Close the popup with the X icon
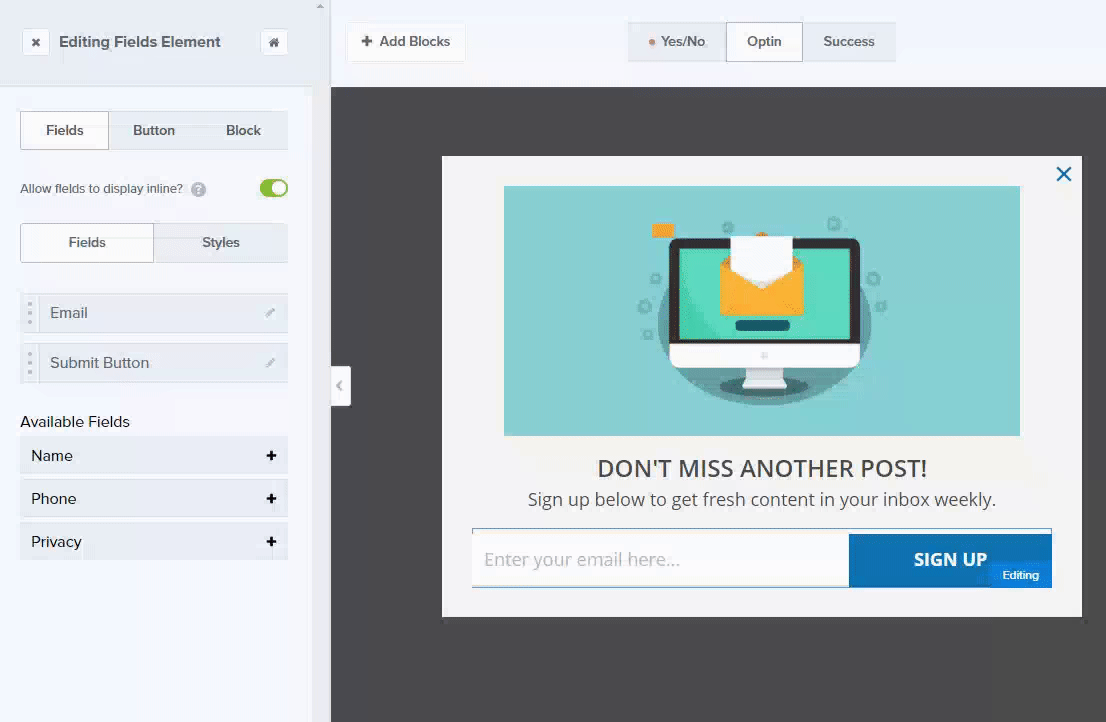The height and width of the screenshot is (722, 1106). click(1063, 174)
